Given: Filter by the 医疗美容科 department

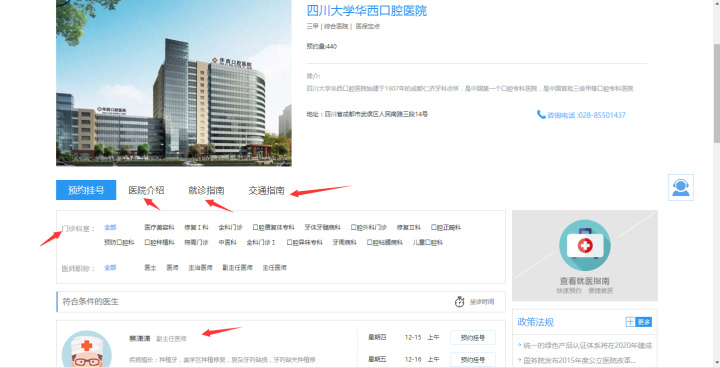Looking at the screenshot, I should coord(159,227).
